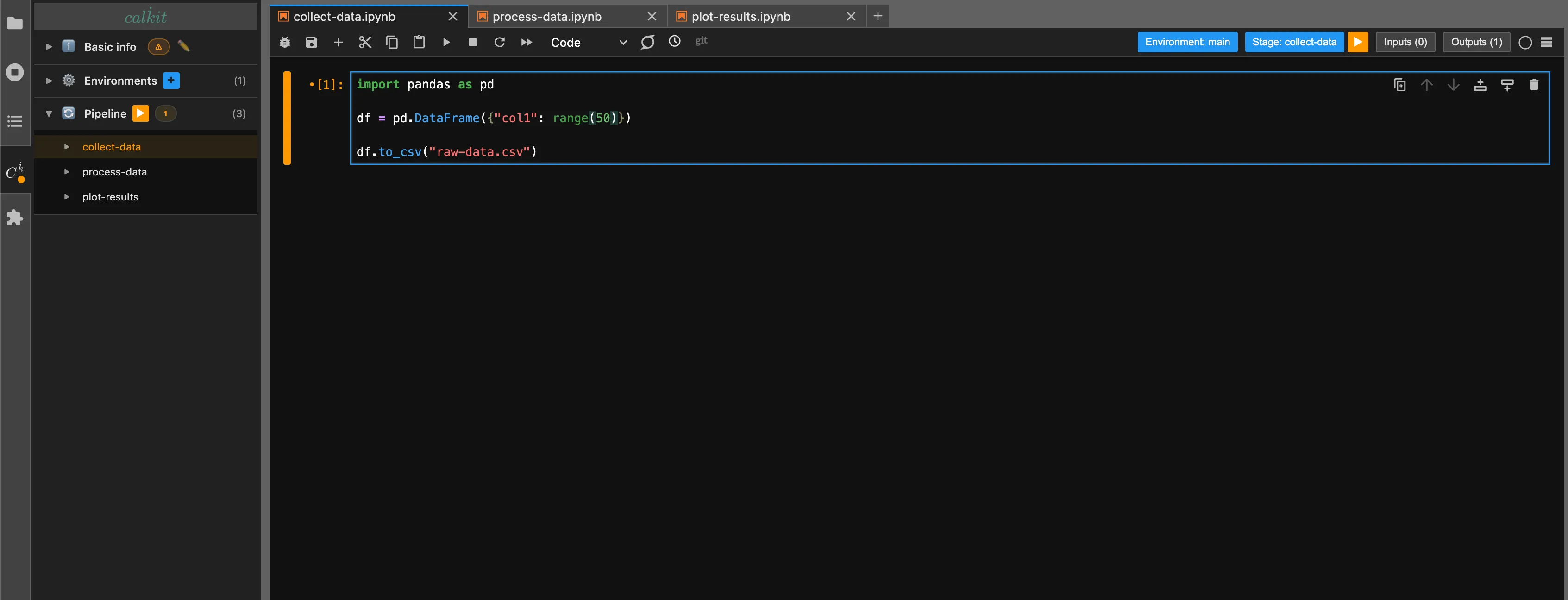The image size is (1568, 600).
Task: Click the Environment: main button
Action: 1187,42
